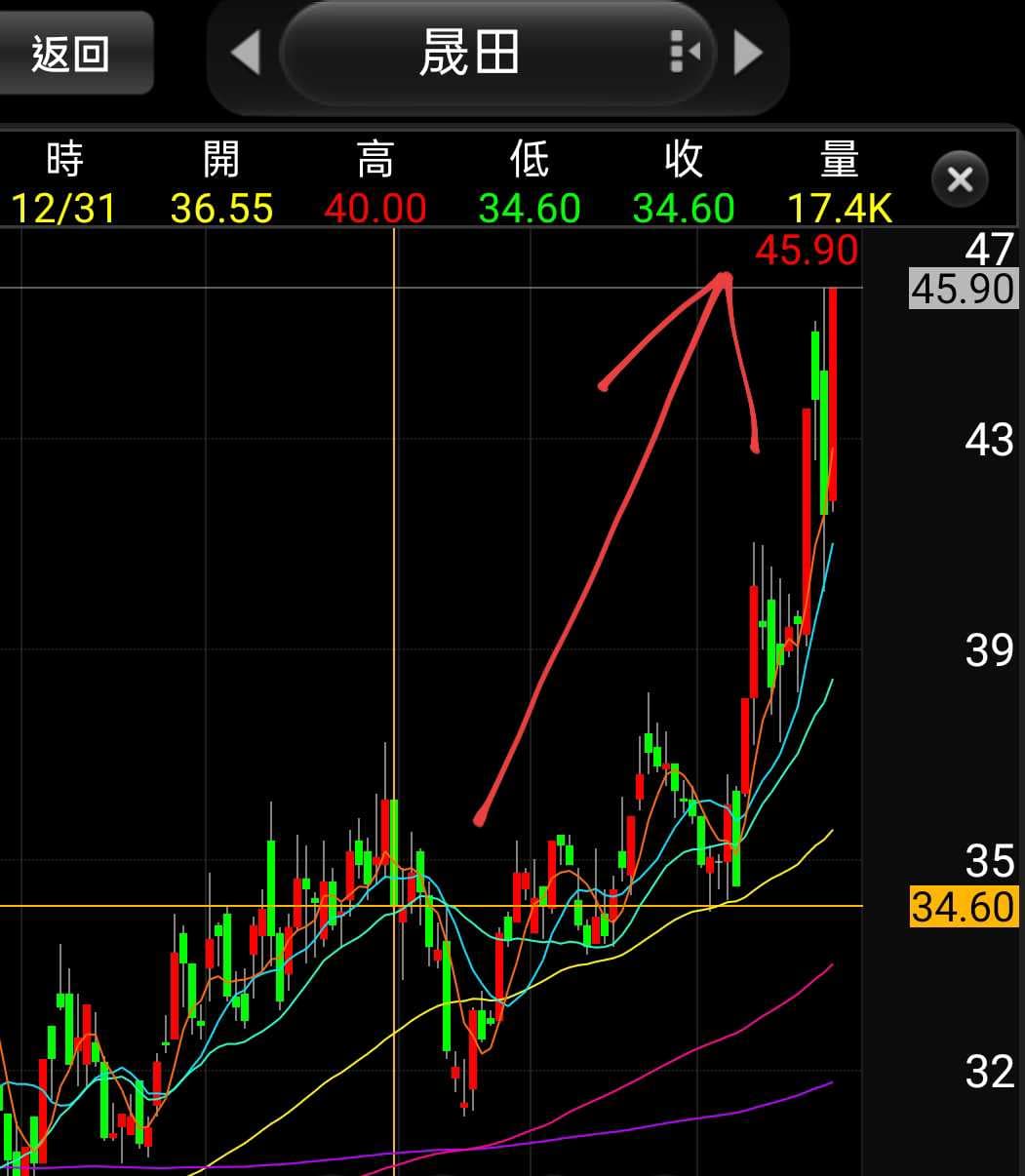Open the stock list icon beside 晟田

pyautogui.click(x=686, y=52)
